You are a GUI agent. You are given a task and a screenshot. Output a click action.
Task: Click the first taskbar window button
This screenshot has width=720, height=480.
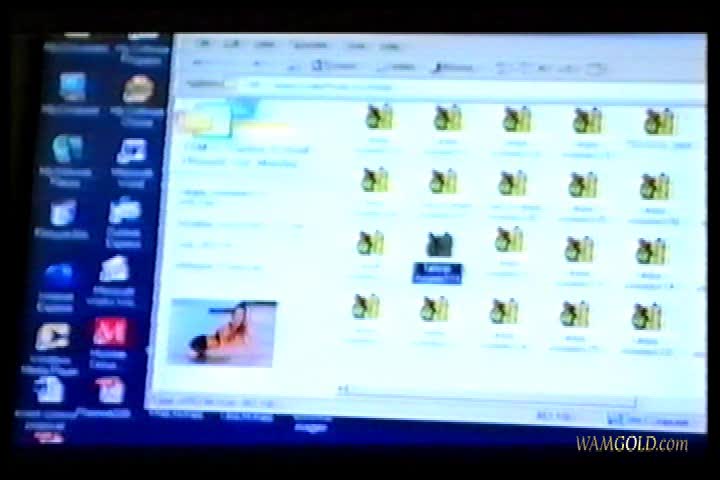[x=175, y=414]
